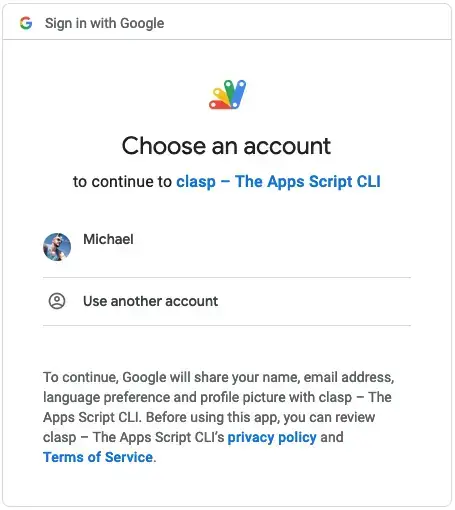Click the "language preference and profile picture" line
The image size is (455, 510).
pos(217,397)
